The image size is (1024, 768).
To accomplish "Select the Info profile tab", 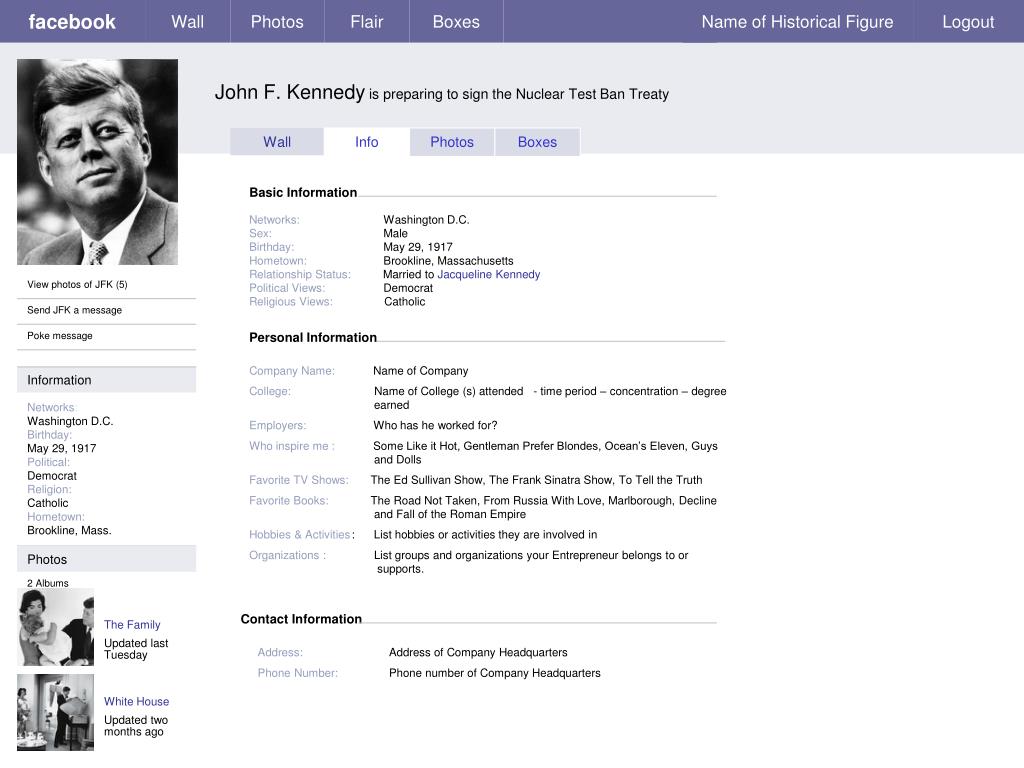I will (366, 142).
